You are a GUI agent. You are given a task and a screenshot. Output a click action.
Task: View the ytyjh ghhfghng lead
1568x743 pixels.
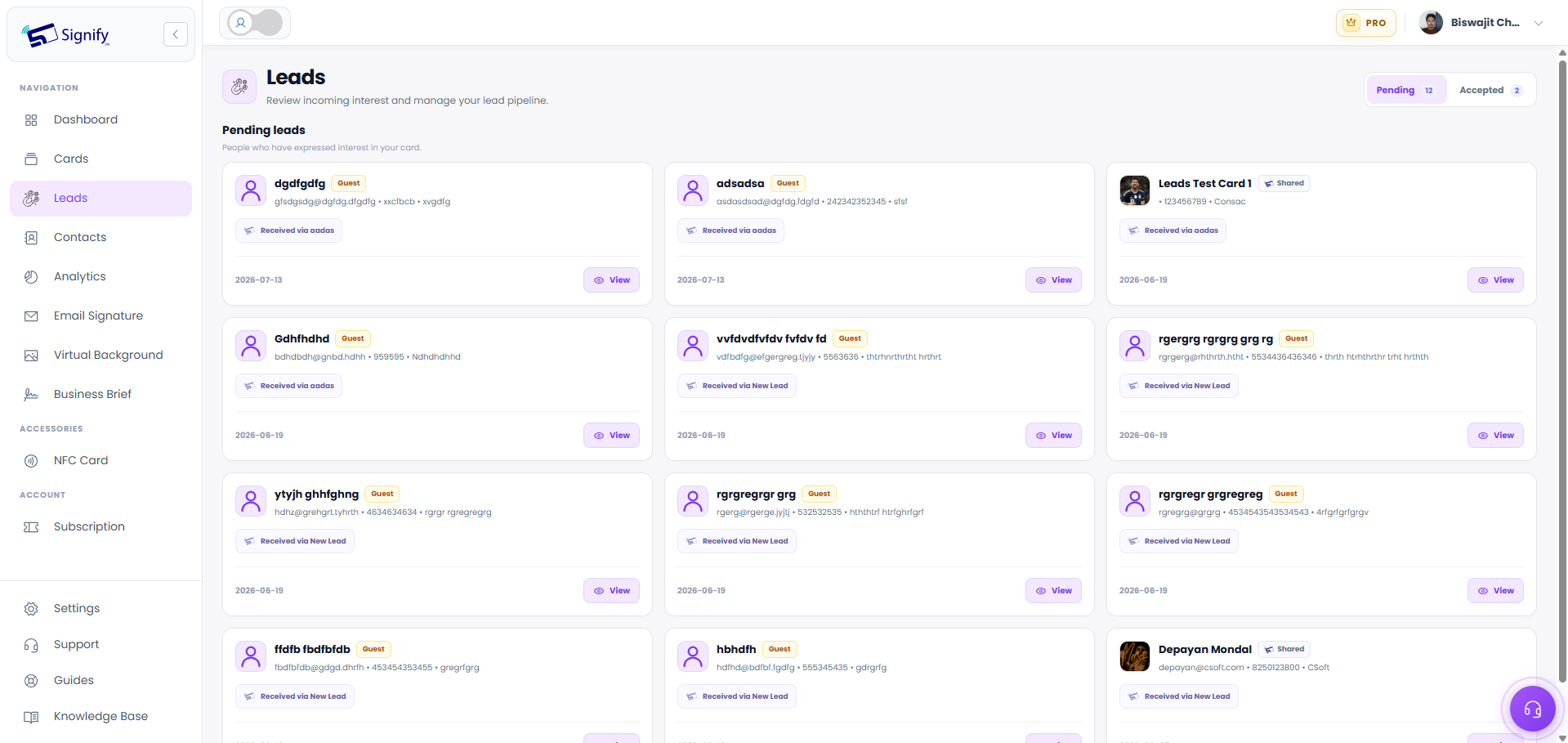pos(611,591)
